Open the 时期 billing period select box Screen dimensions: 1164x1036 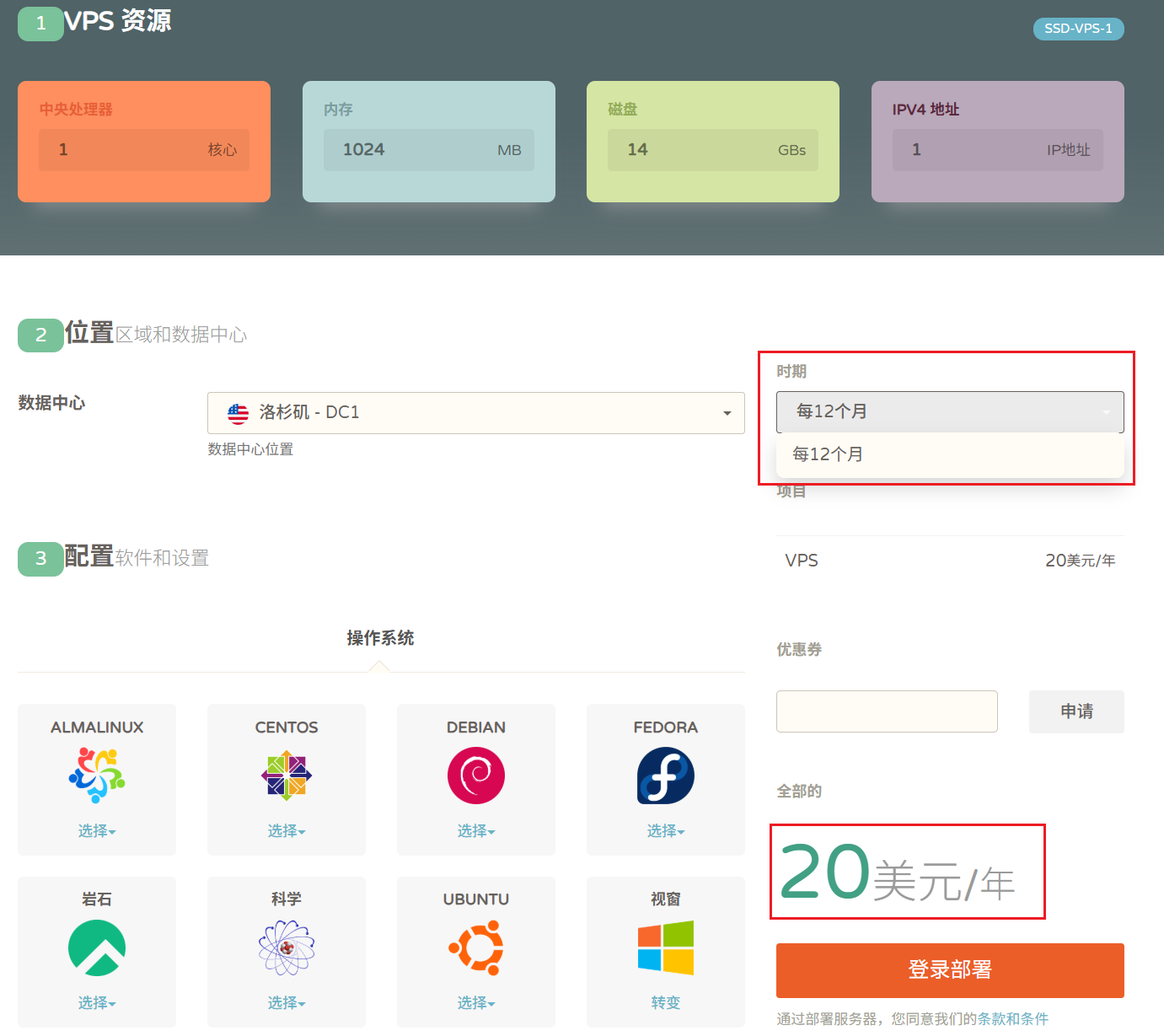point(950,411)
